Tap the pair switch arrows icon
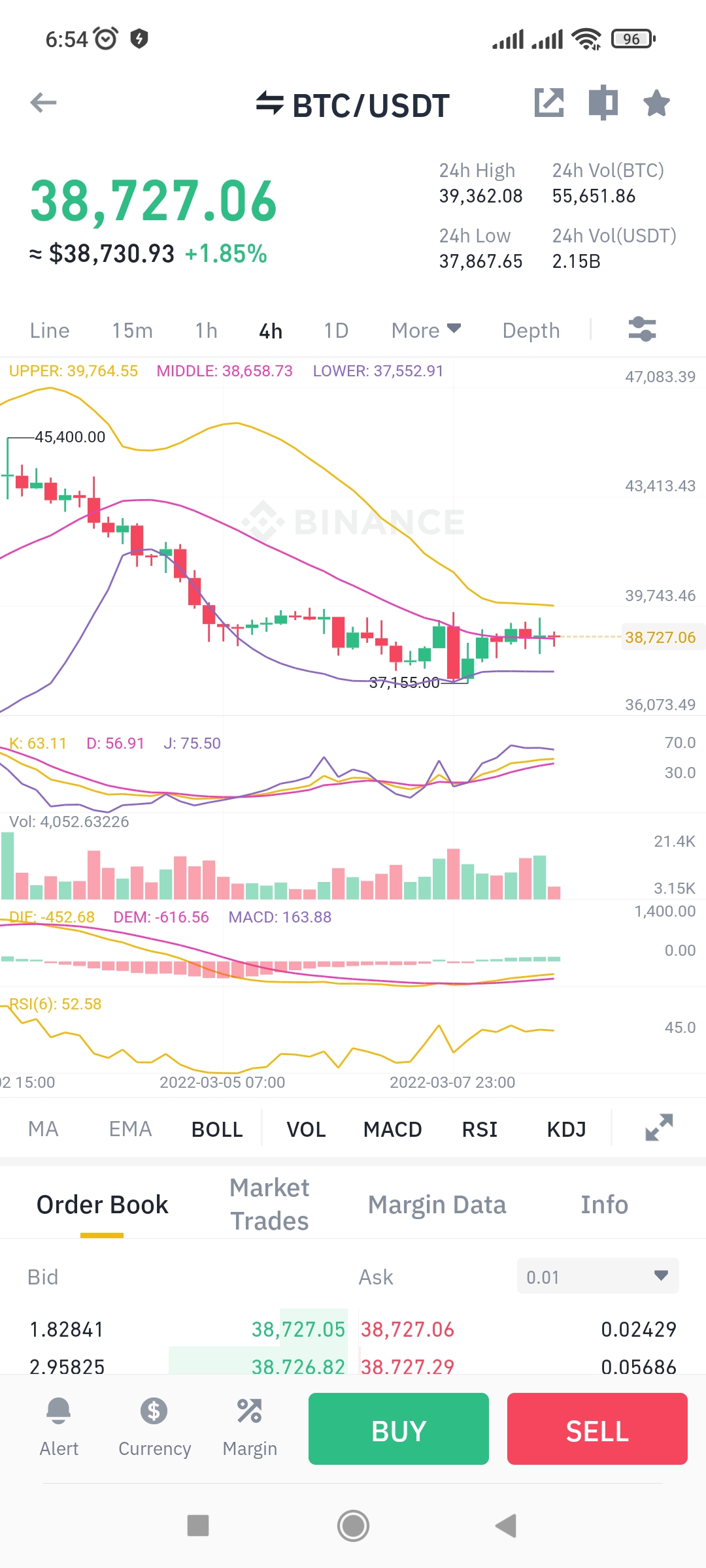The width and height of the screenshot is (706, 1568). [x=269, y=103]
